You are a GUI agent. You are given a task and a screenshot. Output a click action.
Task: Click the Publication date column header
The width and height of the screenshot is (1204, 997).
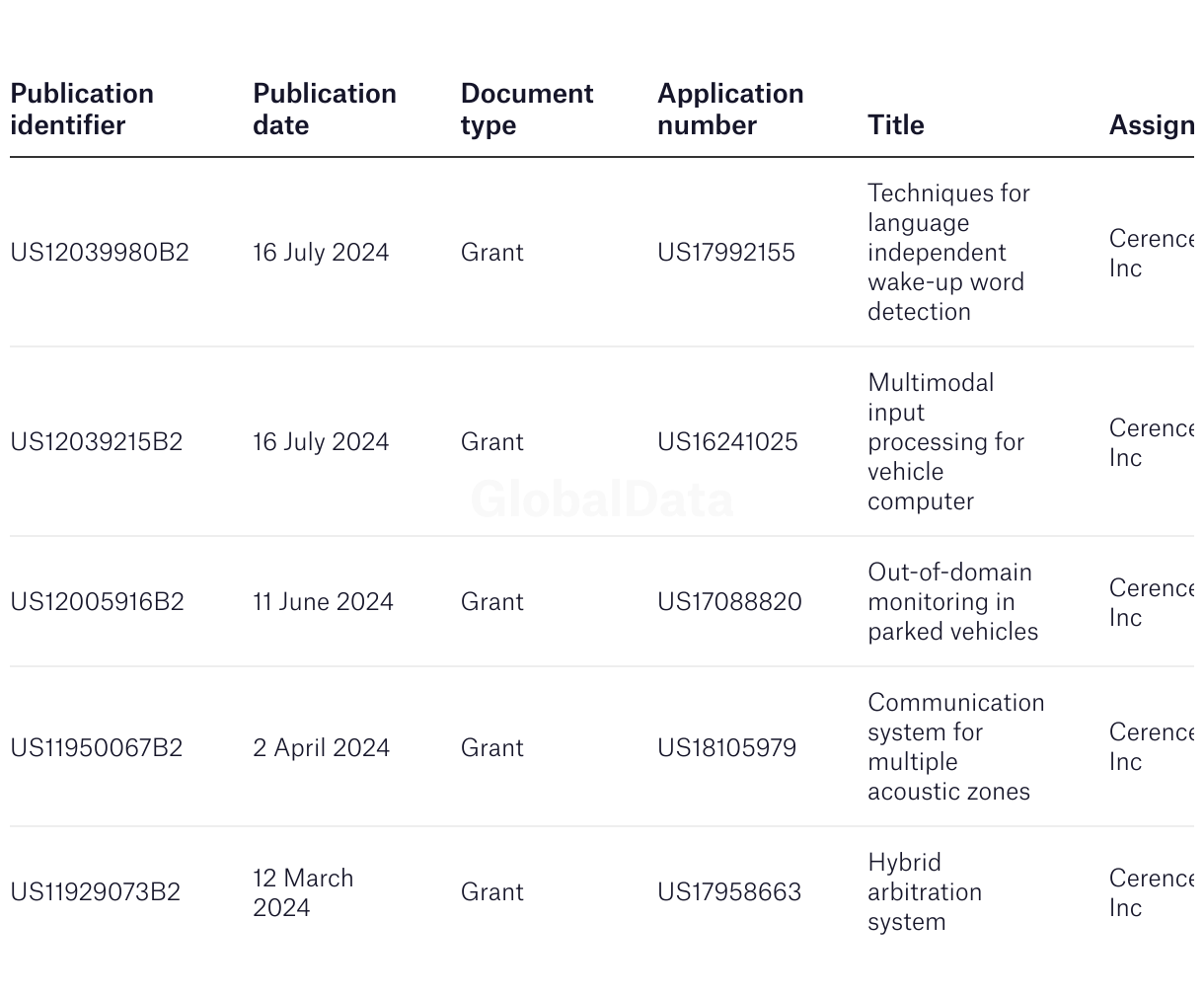point(324,109)
